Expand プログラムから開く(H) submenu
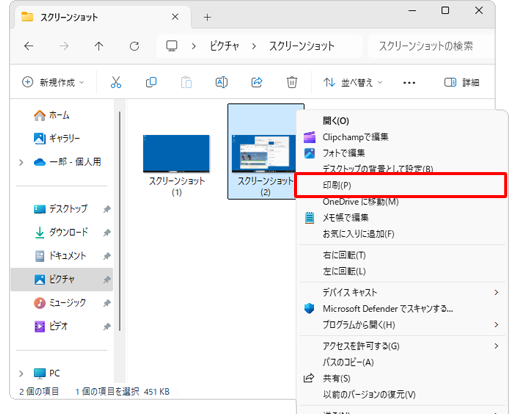 pyautogui.click(x=496, y=324)
